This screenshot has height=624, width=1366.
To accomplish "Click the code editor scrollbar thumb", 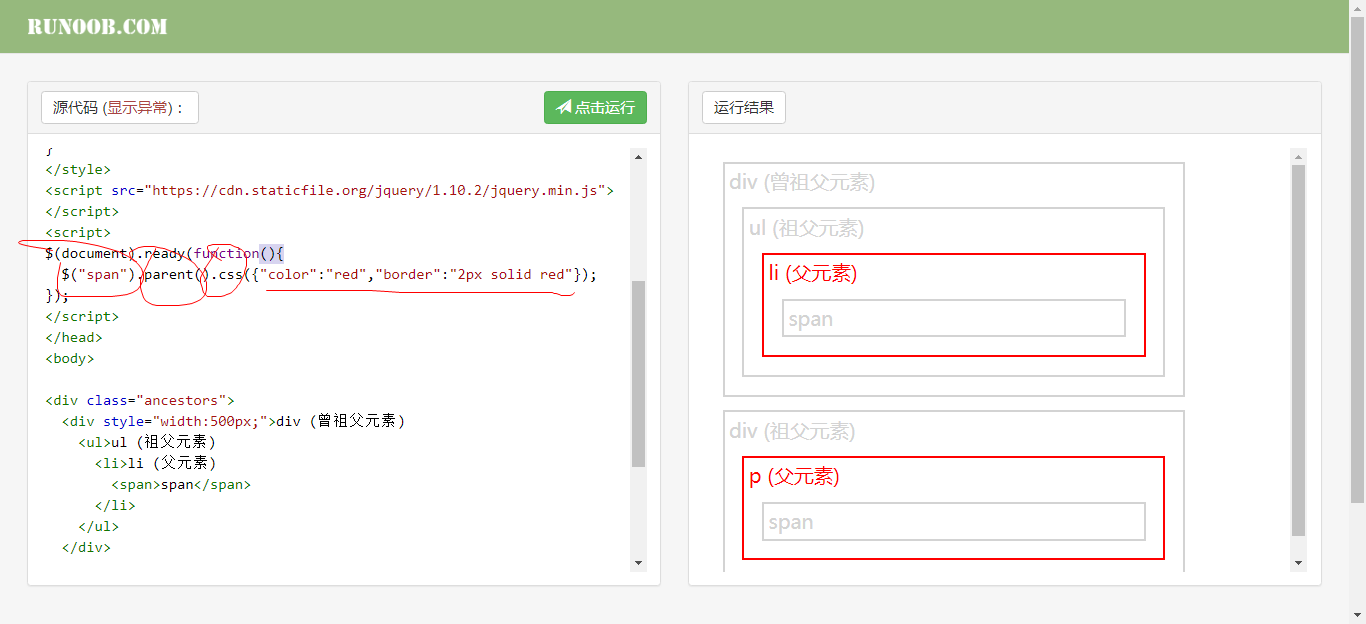I will (x=639, y=373).
